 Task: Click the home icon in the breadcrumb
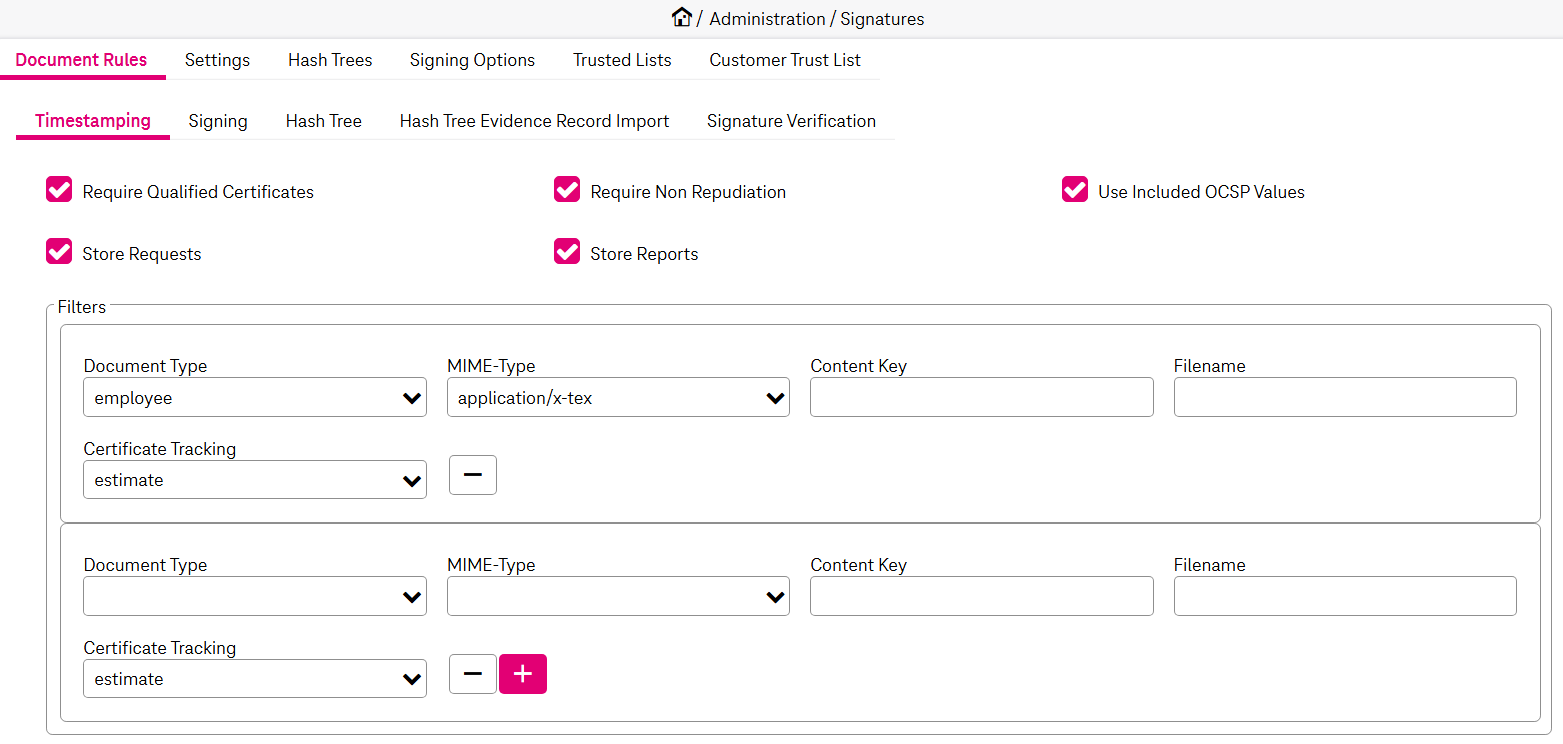tap(682, 17)
